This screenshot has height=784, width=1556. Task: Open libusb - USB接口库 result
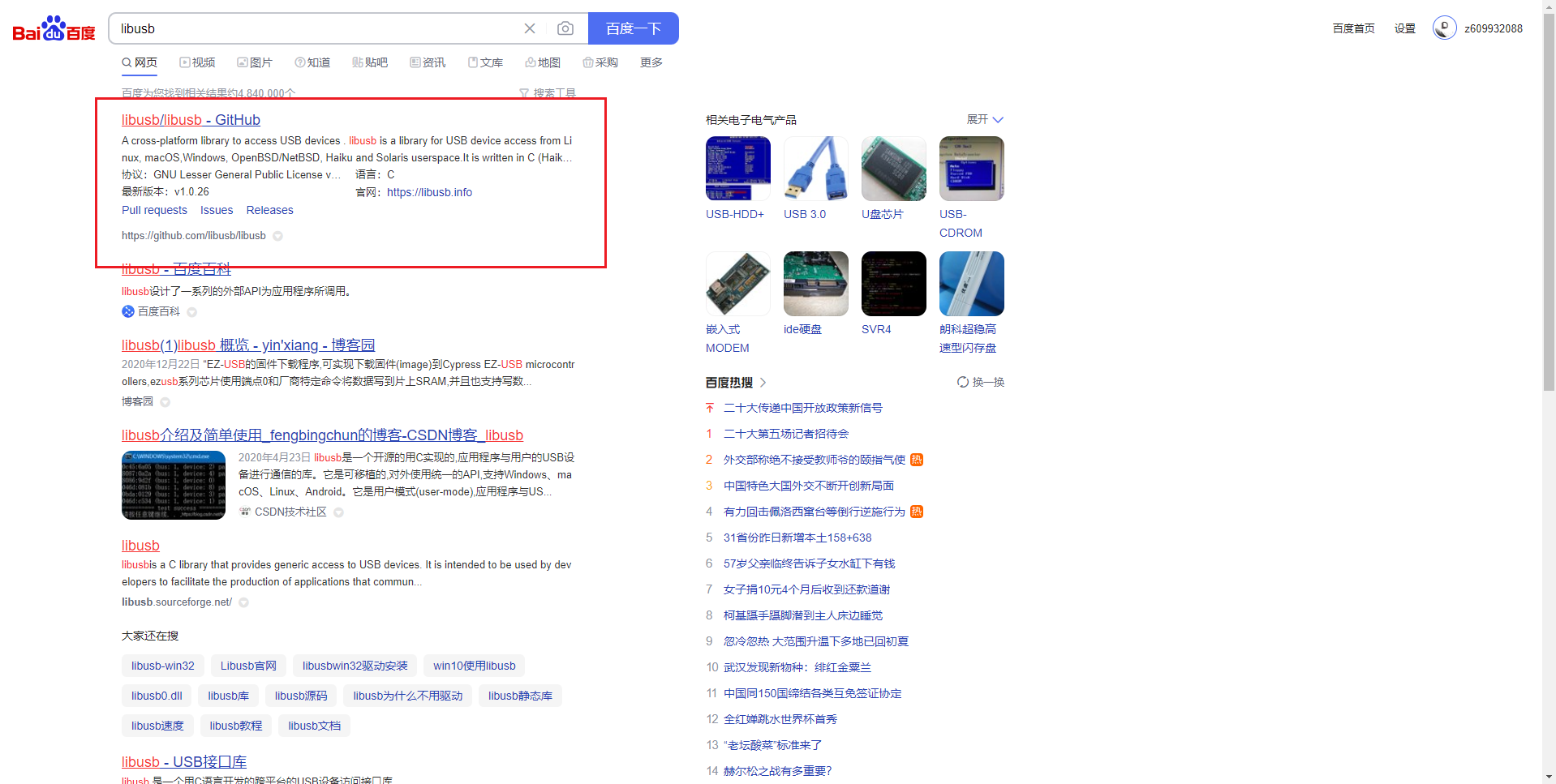point(184,762)
